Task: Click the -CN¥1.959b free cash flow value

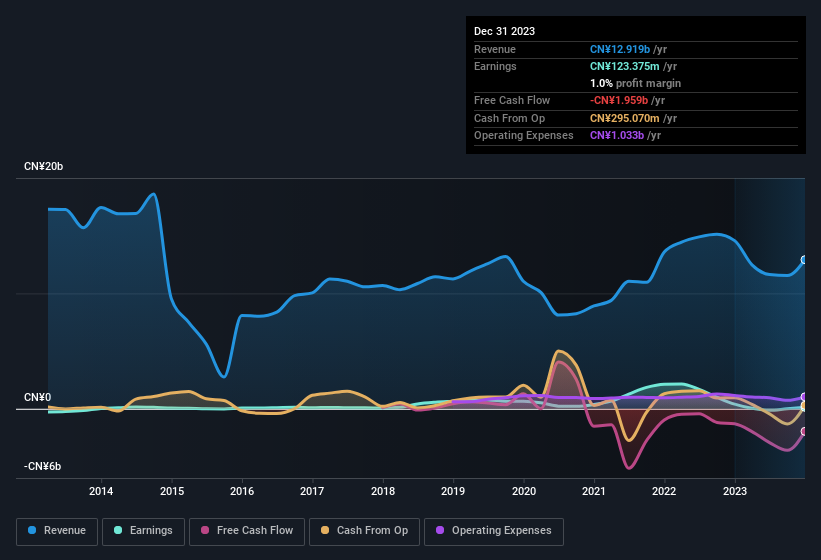Action: [x=619, y=100]
